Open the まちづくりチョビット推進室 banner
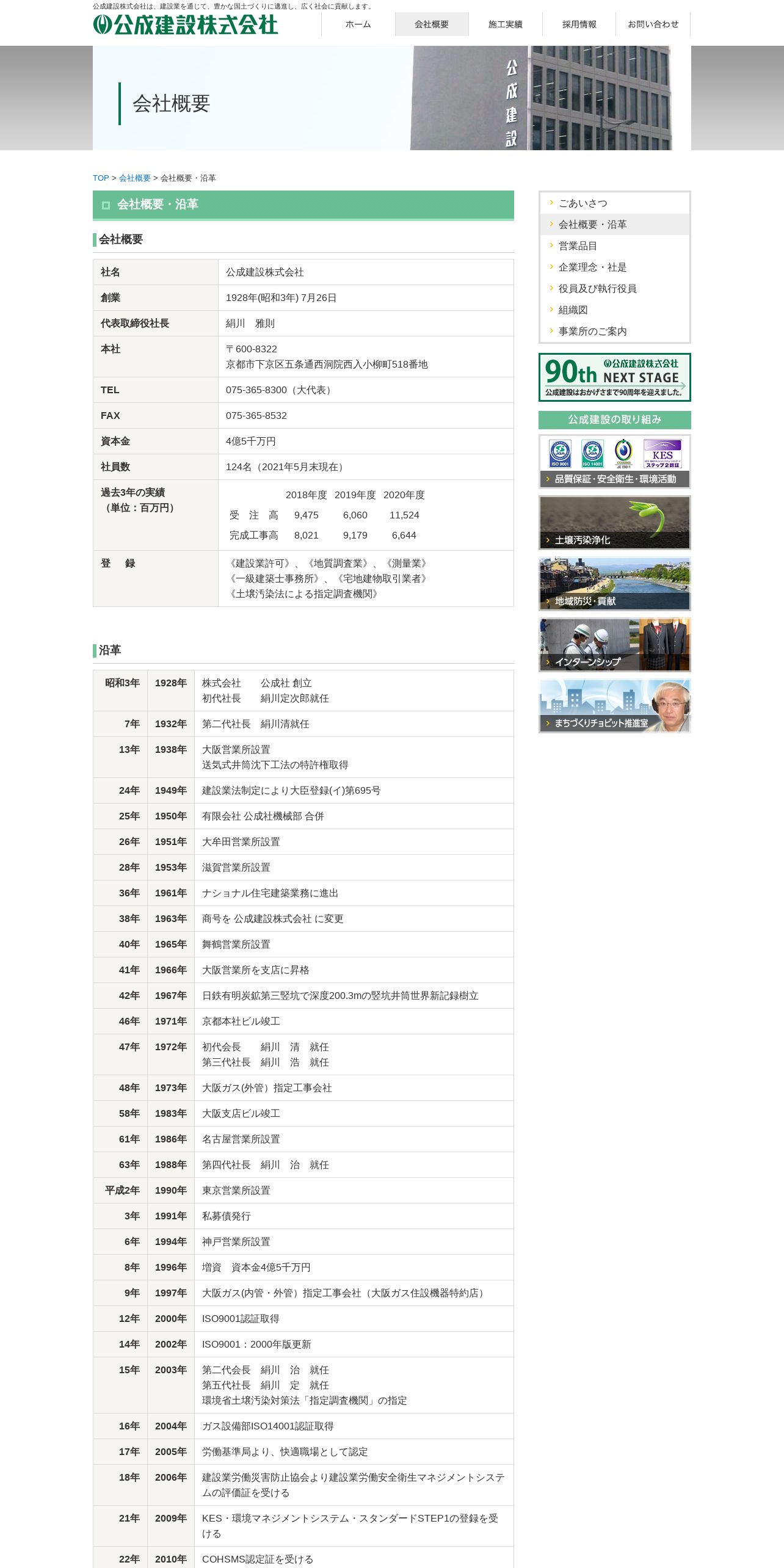The height and width of the screenshot is (1568, 784). coord(615,706)
